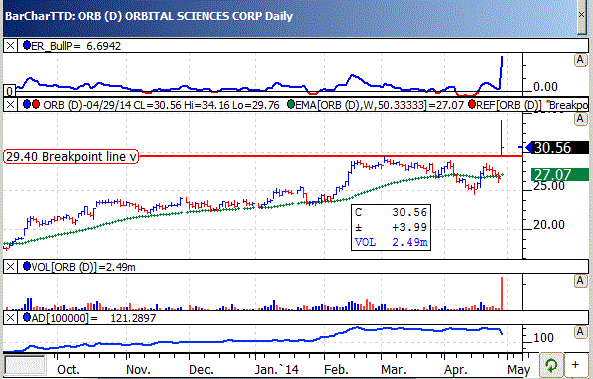Click the Mar. date axis label
The width and height of the screenshot is (593, 379).
pos(393,370)
